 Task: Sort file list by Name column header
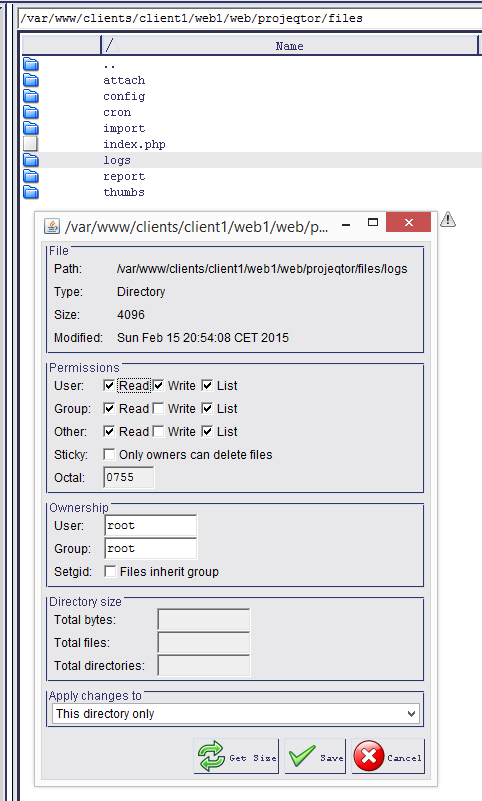click(290, 46)
